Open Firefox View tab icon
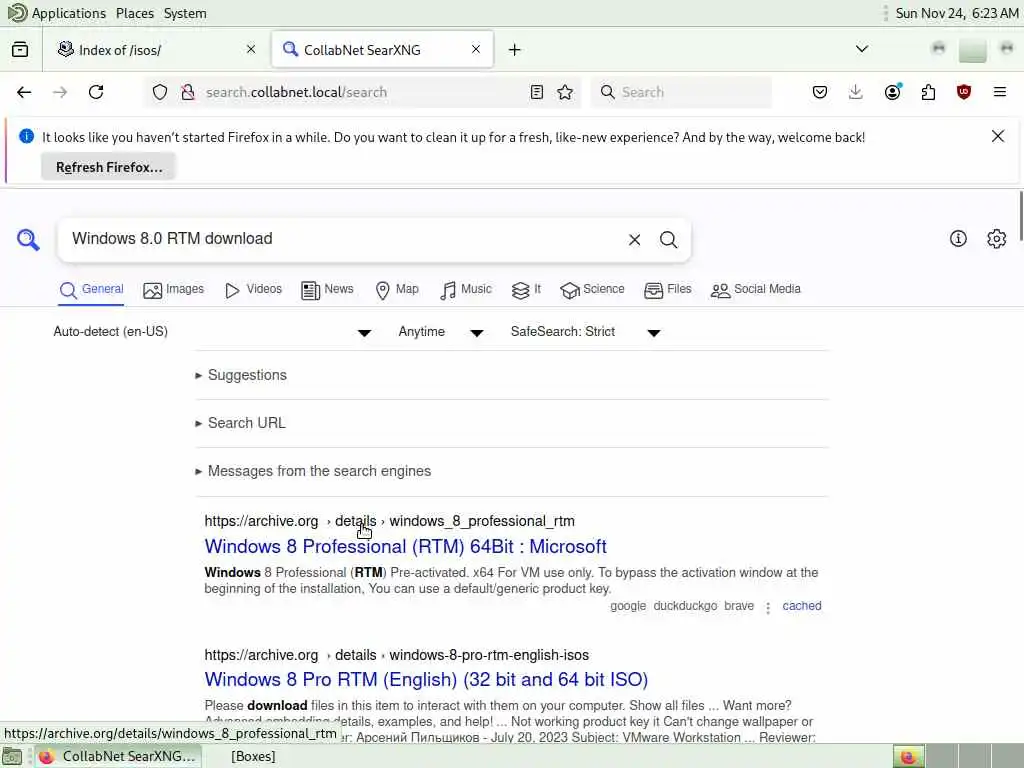 [x=20, y=50]
